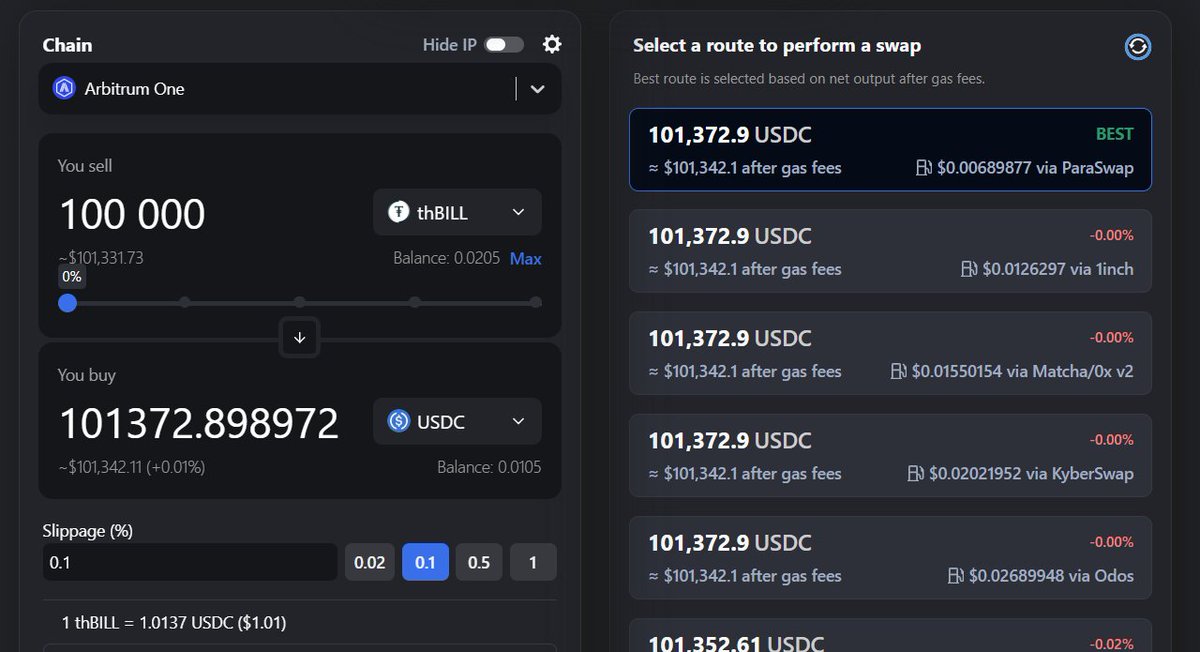The height and width of the screenshot is (652, 1200).
Task: Set the amount slider to its middle stop
Action: point(300,302)
